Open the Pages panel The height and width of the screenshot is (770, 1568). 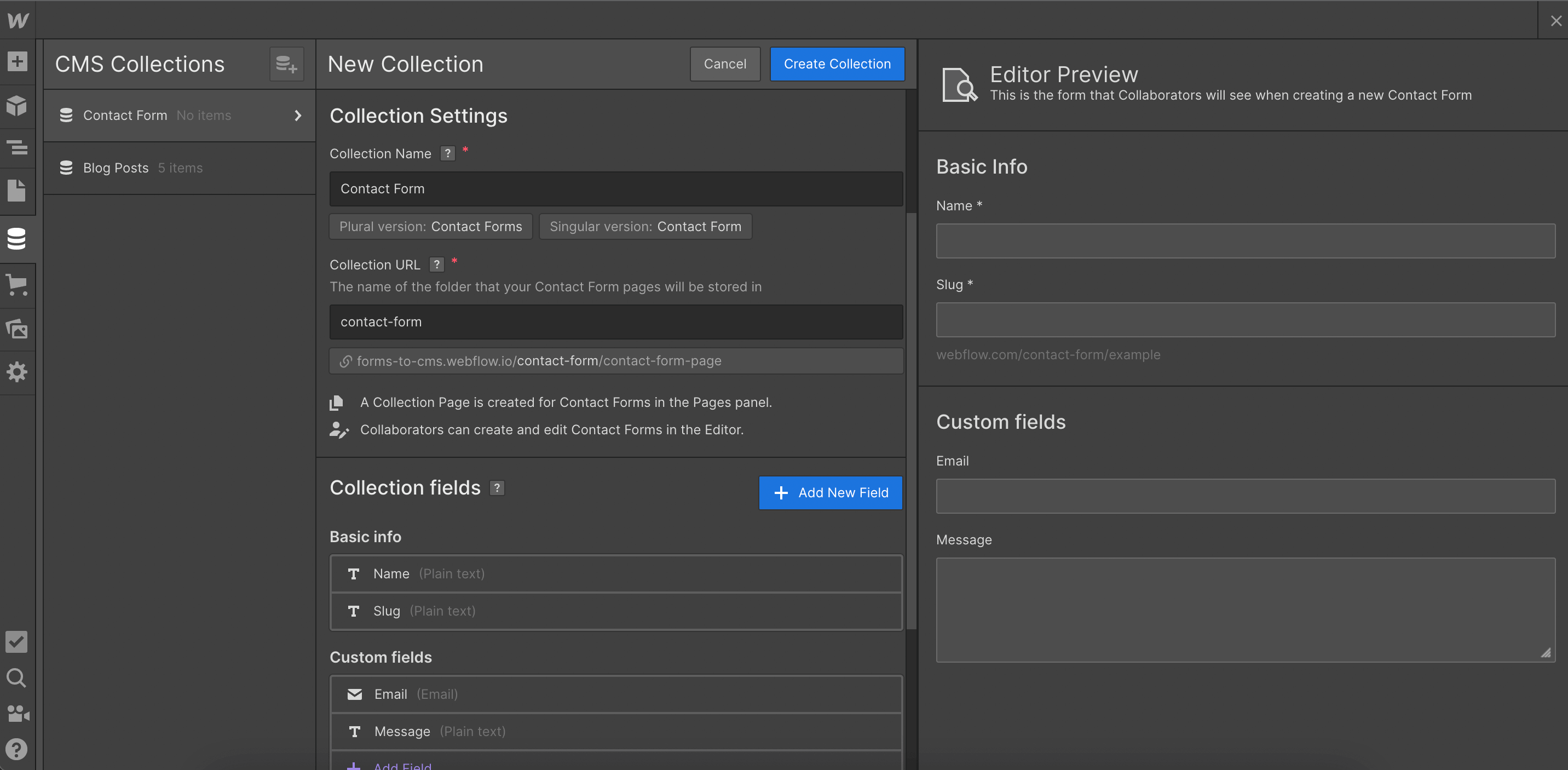(17, 190)
